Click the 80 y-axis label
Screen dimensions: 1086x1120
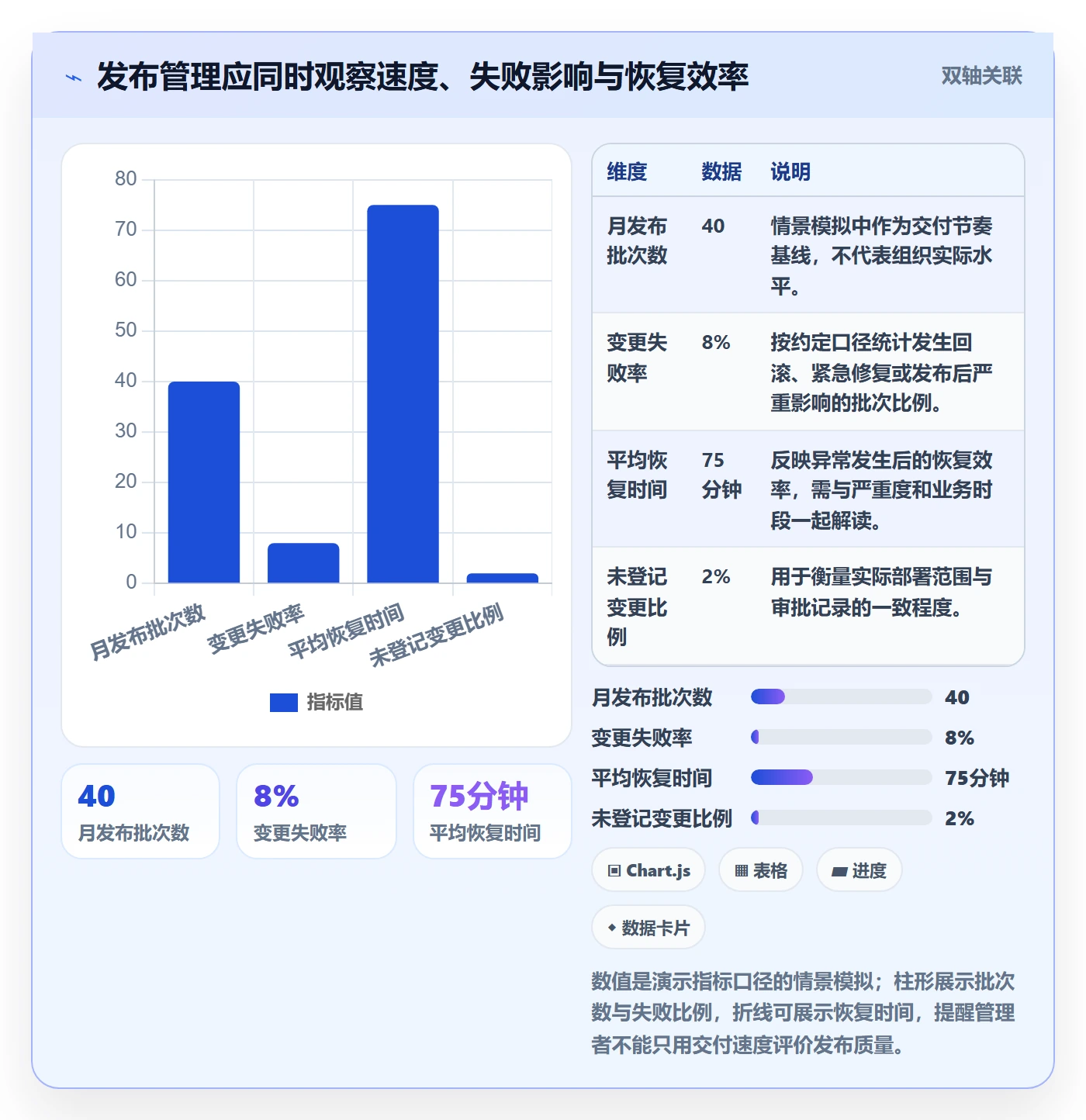(126, 179)
